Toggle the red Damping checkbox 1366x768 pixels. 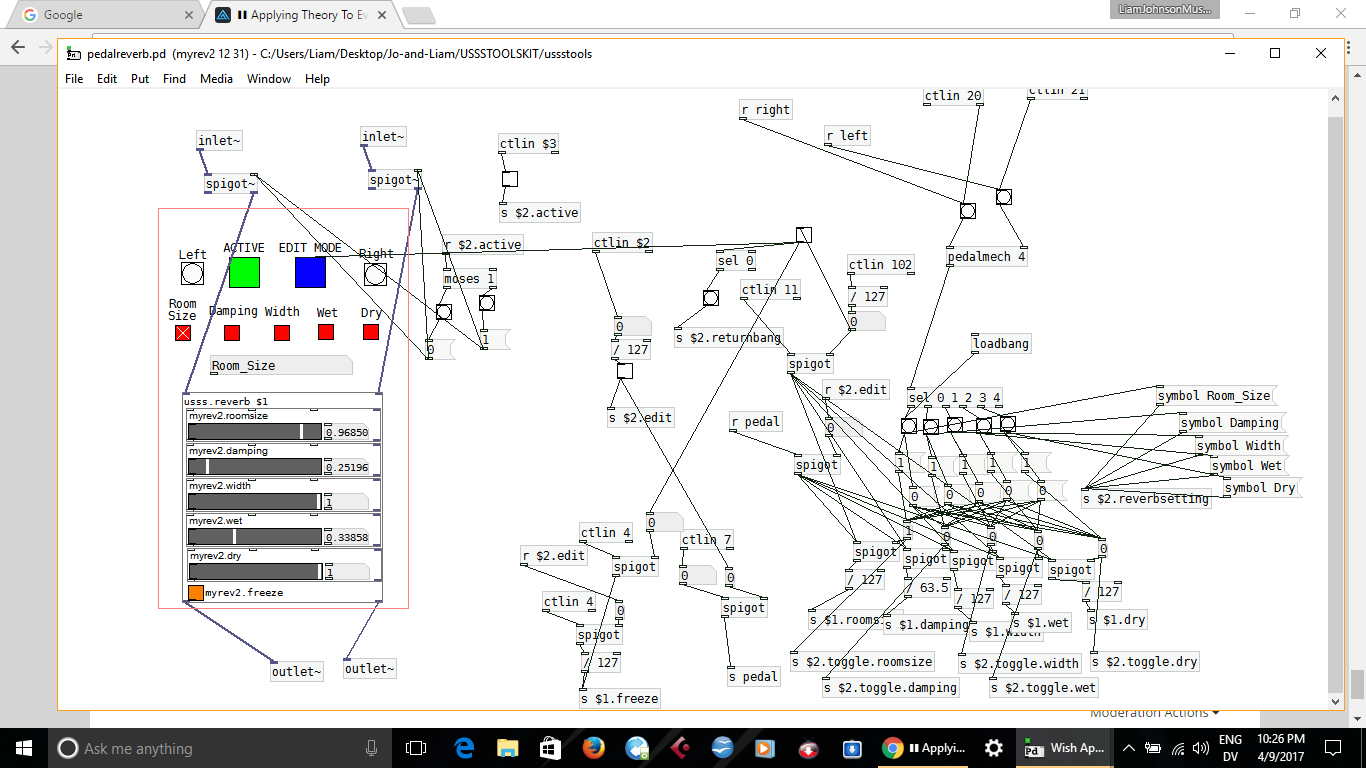point(232,333)
